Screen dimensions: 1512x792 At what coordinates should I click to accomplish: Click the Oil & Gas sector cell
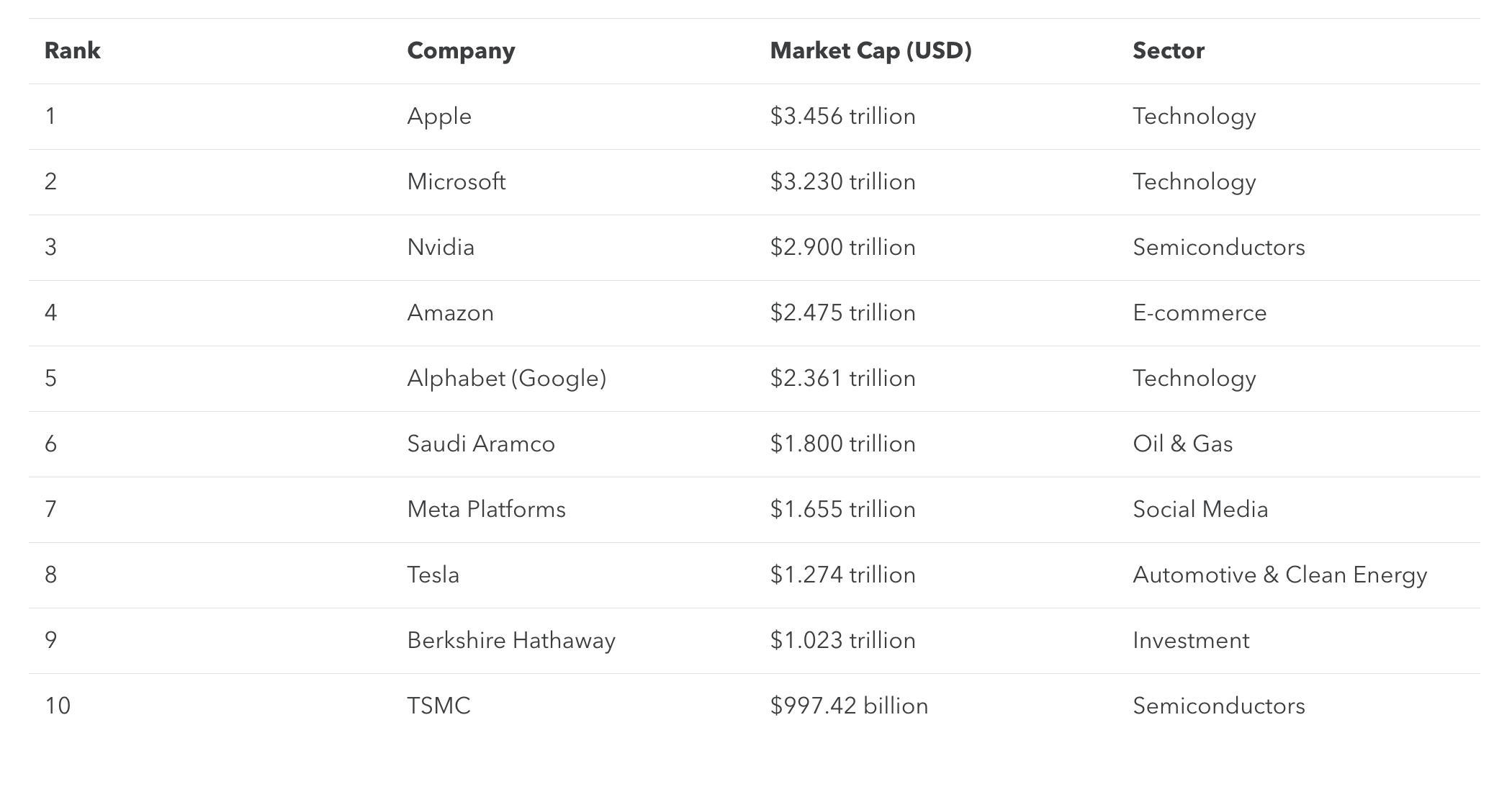(1182, 444)
